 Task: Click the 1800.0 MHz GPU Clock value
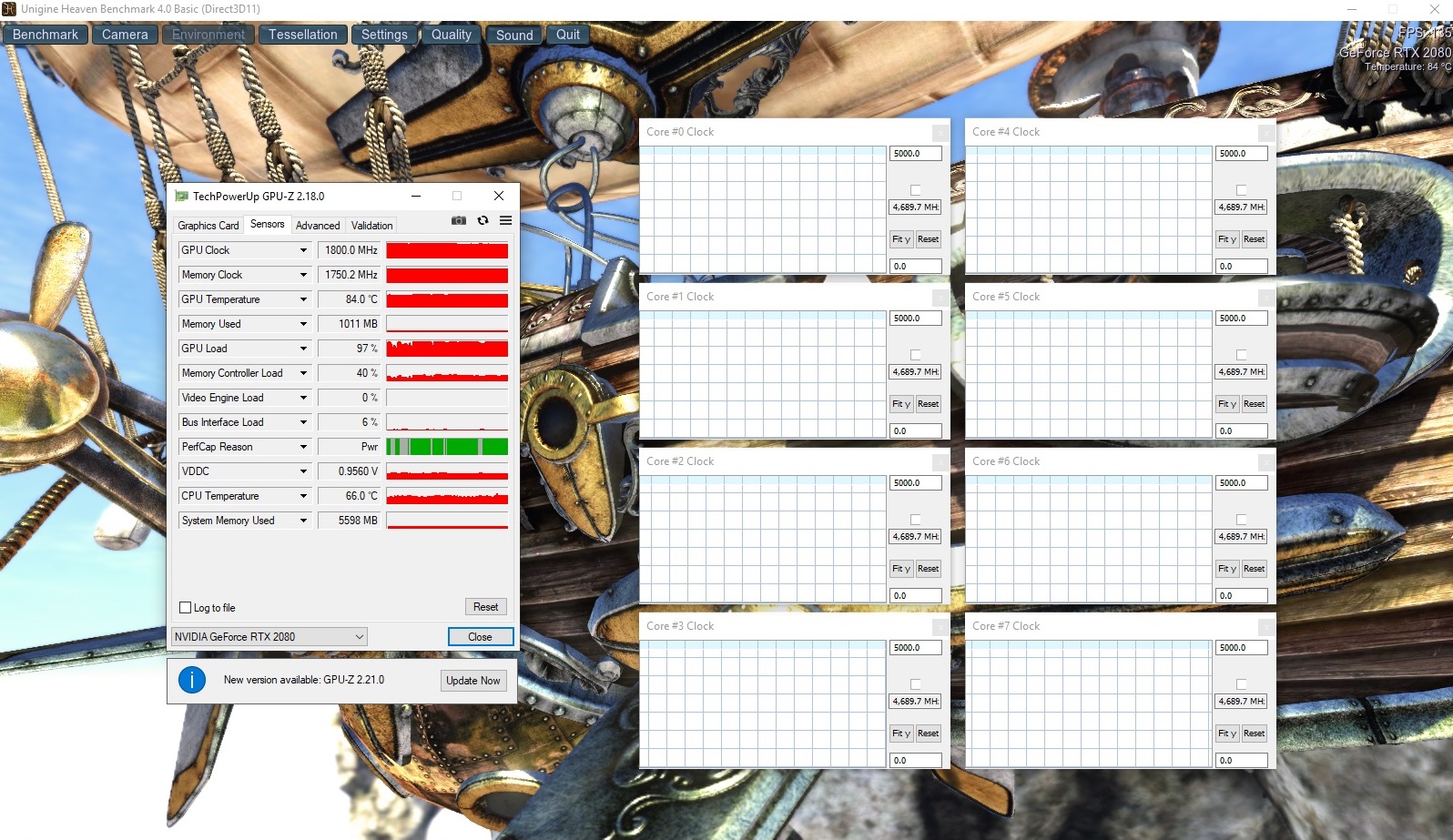[x=350, y=250]
